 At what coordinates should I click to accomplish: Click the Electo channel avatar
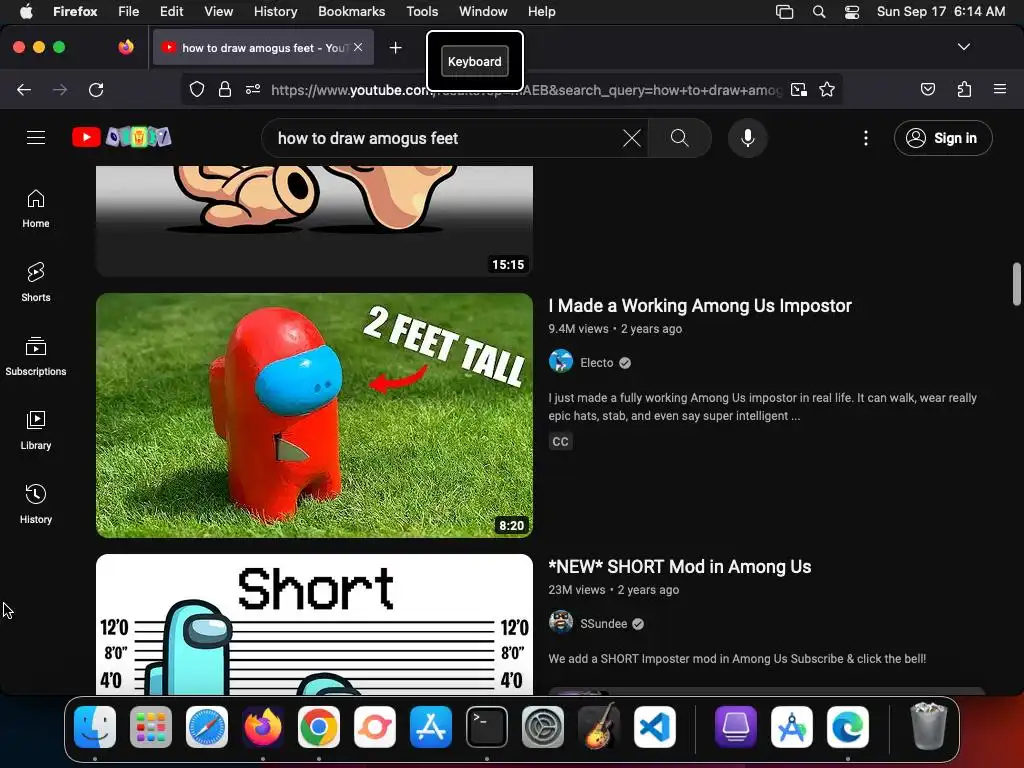560,361
